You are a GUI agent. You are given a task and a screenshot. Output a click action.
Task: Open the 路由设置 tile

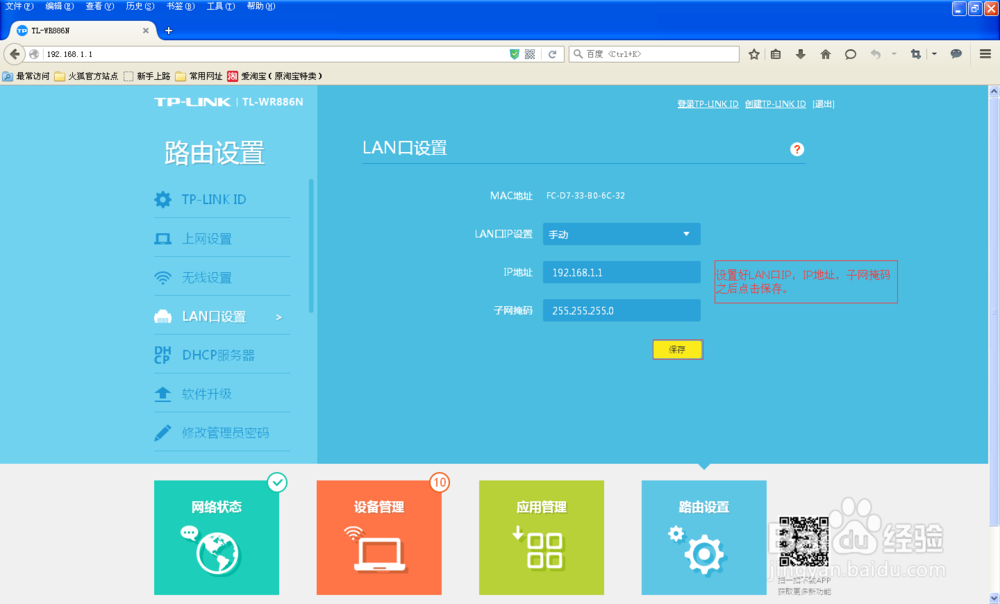point(704,538)
